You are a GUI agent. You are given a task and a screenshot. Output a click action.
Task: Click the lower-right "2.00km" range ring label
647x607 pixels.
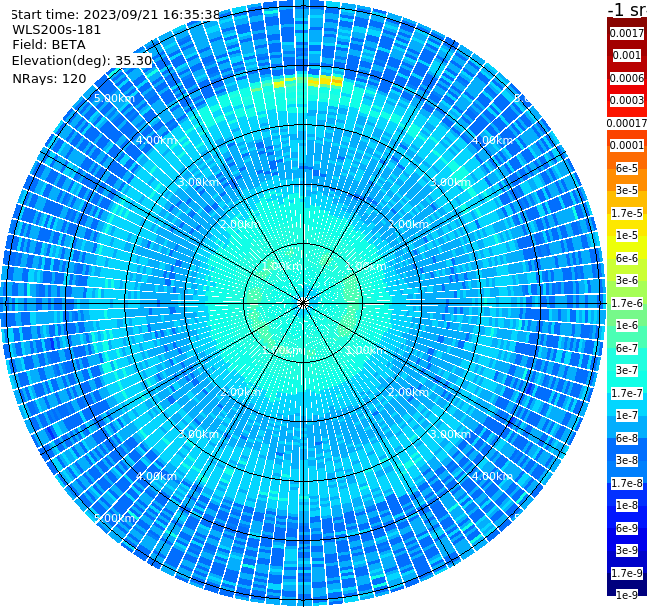point(408,392)
